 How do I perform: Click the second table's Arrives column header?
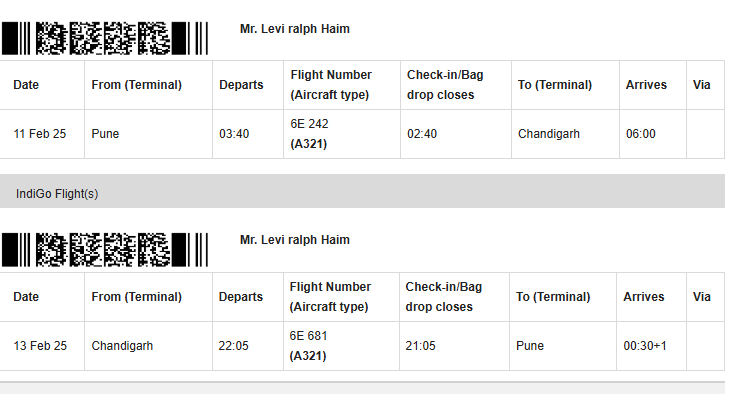[644, 297]
